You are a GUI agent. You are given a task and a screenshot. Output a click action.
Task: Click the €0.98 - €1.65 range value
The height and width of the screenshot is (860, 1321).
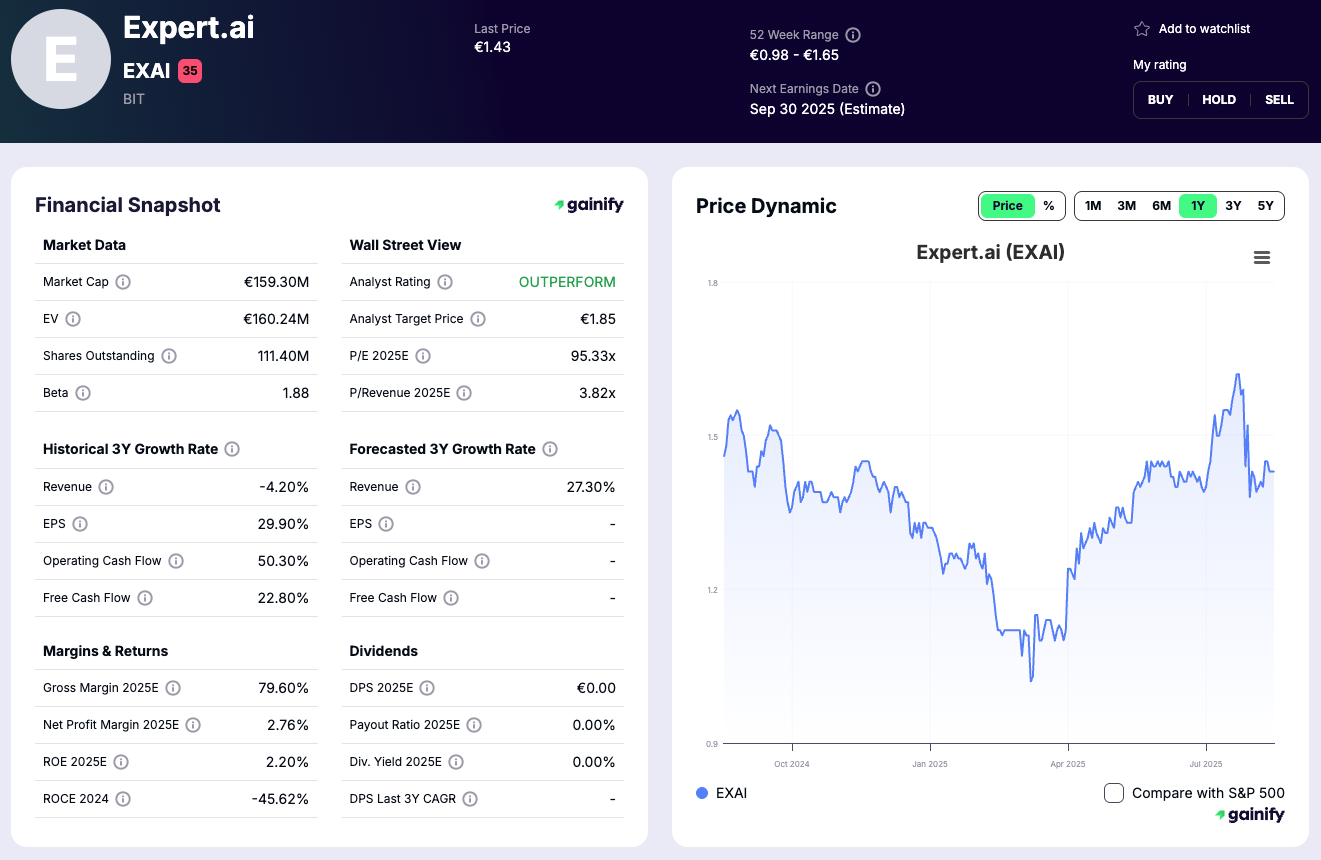(x=794, y=55)
